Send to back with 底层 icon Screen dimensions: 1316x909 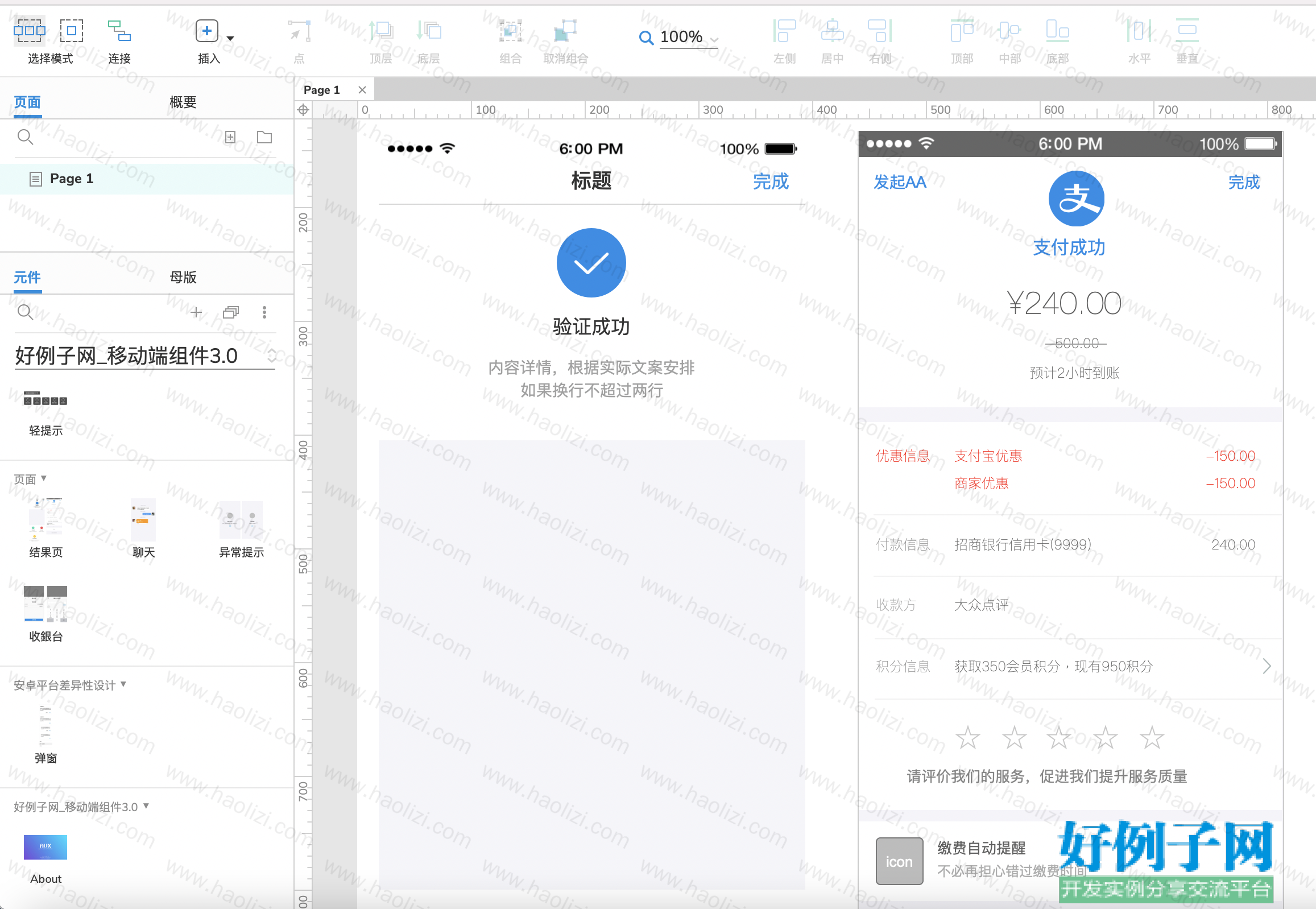(x=429, y=31)
